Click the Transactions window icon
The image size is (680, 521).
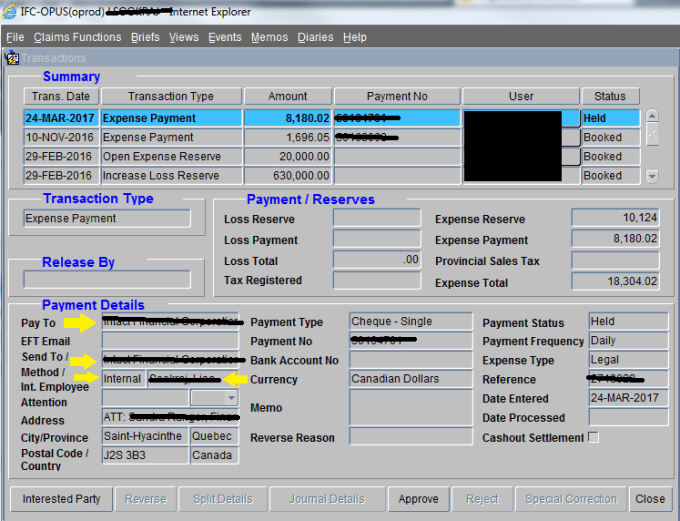tap(13, 57)
